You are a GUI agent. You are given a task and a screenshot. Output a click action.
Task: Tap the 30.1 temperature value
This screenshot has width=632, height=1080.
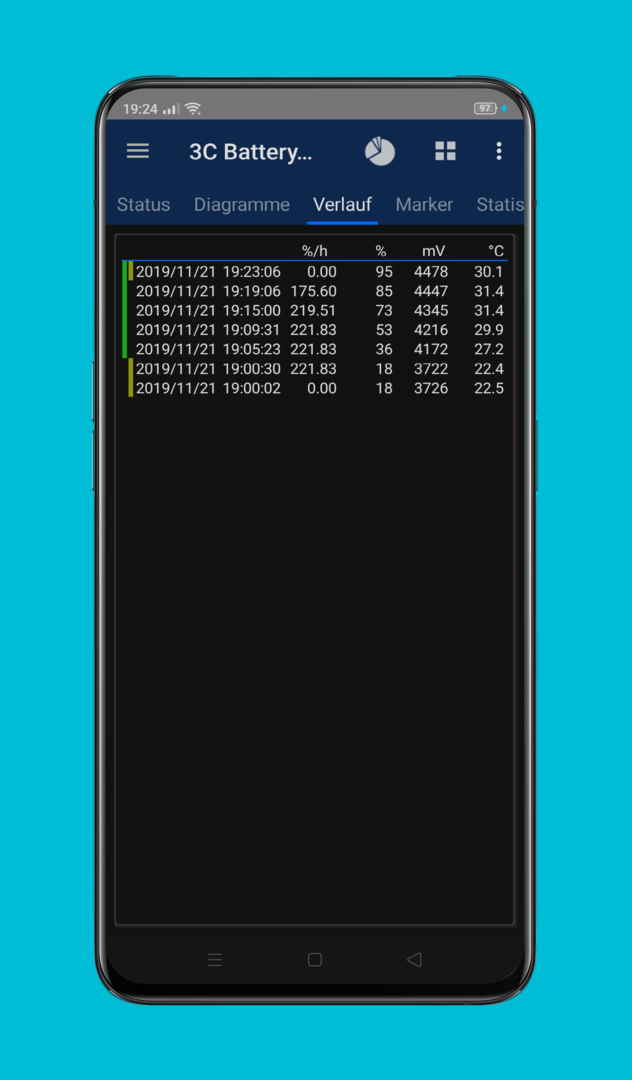[489, 271]
